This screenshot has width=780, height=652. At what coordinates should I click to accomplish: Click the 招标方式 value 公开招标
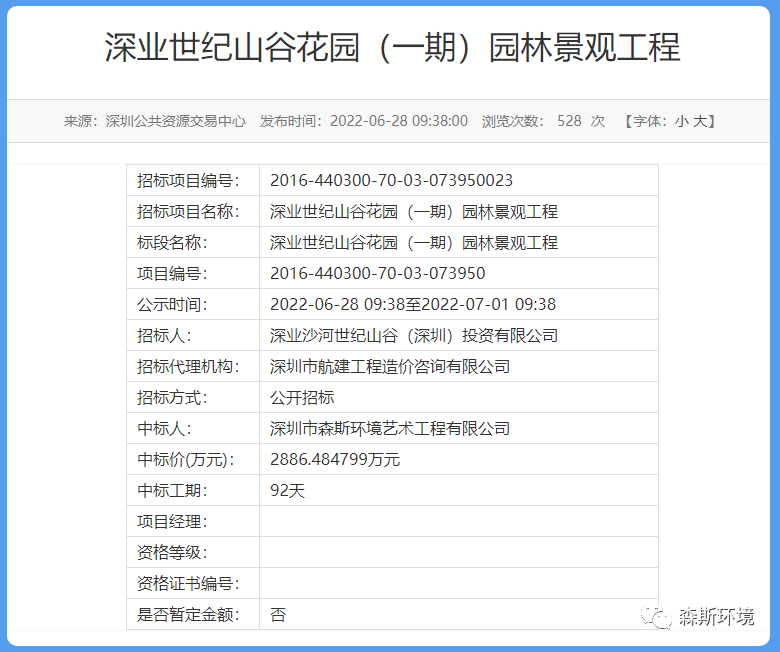click(x=302, y=398)
